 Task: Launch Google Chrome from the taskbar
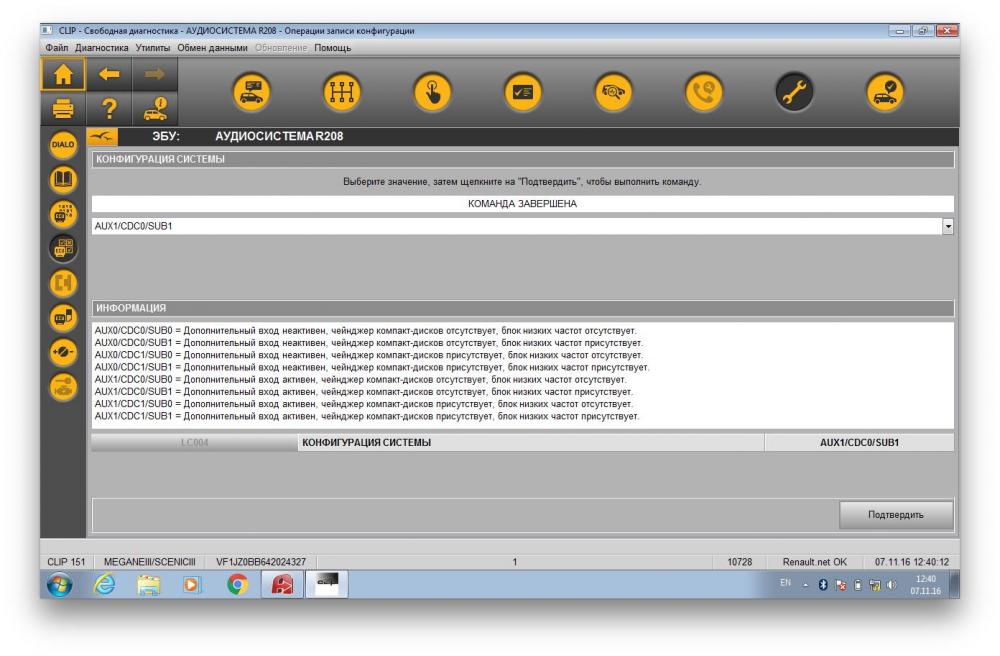click(237, 585)
